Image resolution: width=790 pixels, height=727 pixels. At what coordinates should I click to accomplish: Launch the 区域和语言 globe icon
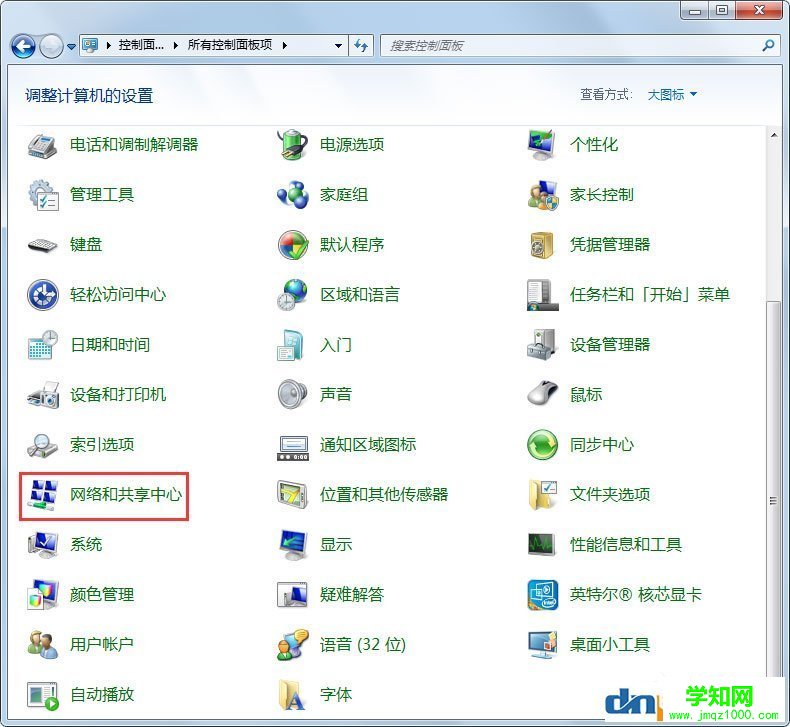pyautogui.click(x=292, y=295)
